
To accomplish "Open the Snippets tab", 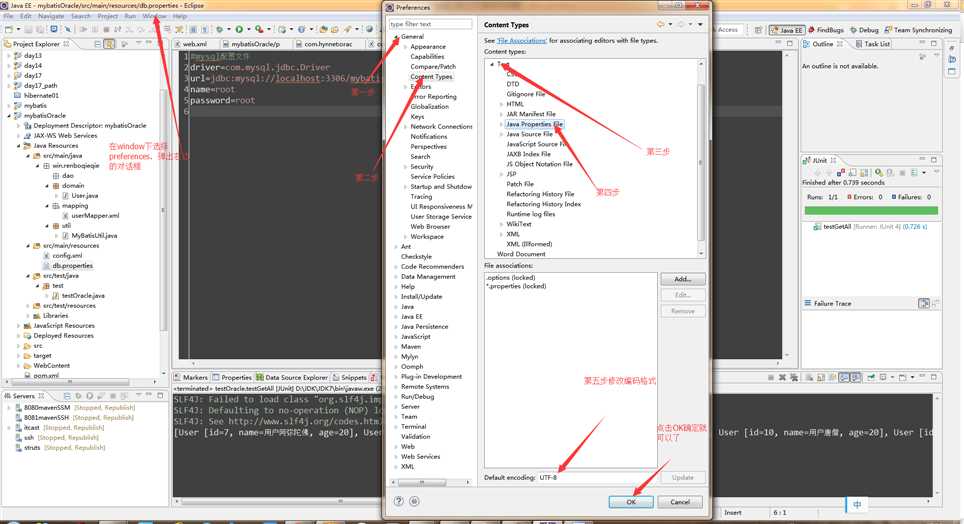I will coord(349,378).
